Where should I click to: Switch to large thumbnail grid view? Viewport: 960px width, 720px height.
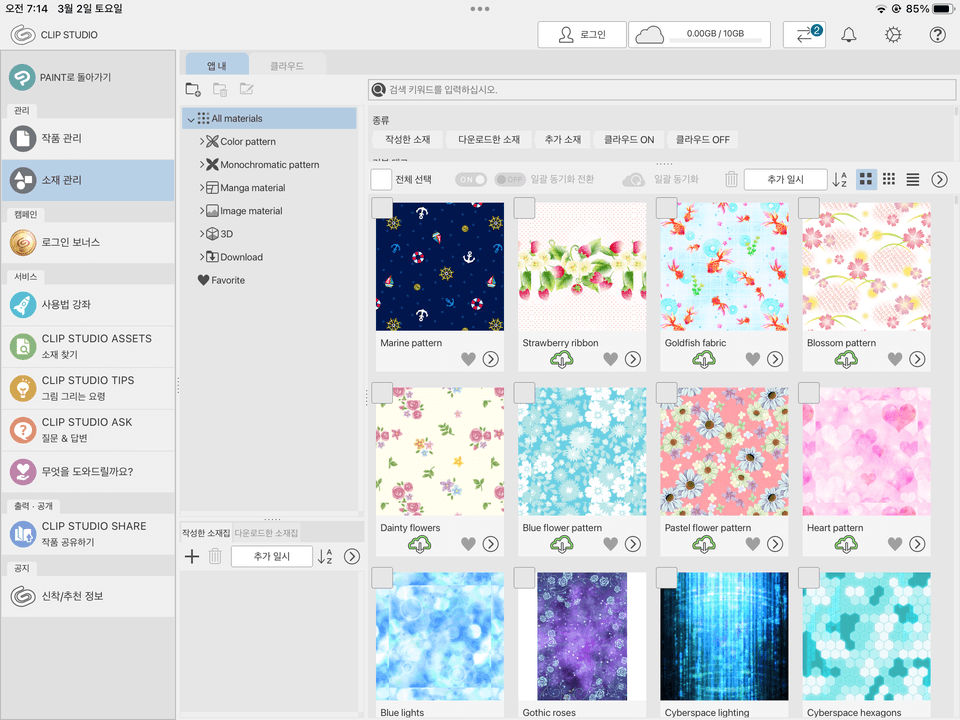[x=865, y=180]
